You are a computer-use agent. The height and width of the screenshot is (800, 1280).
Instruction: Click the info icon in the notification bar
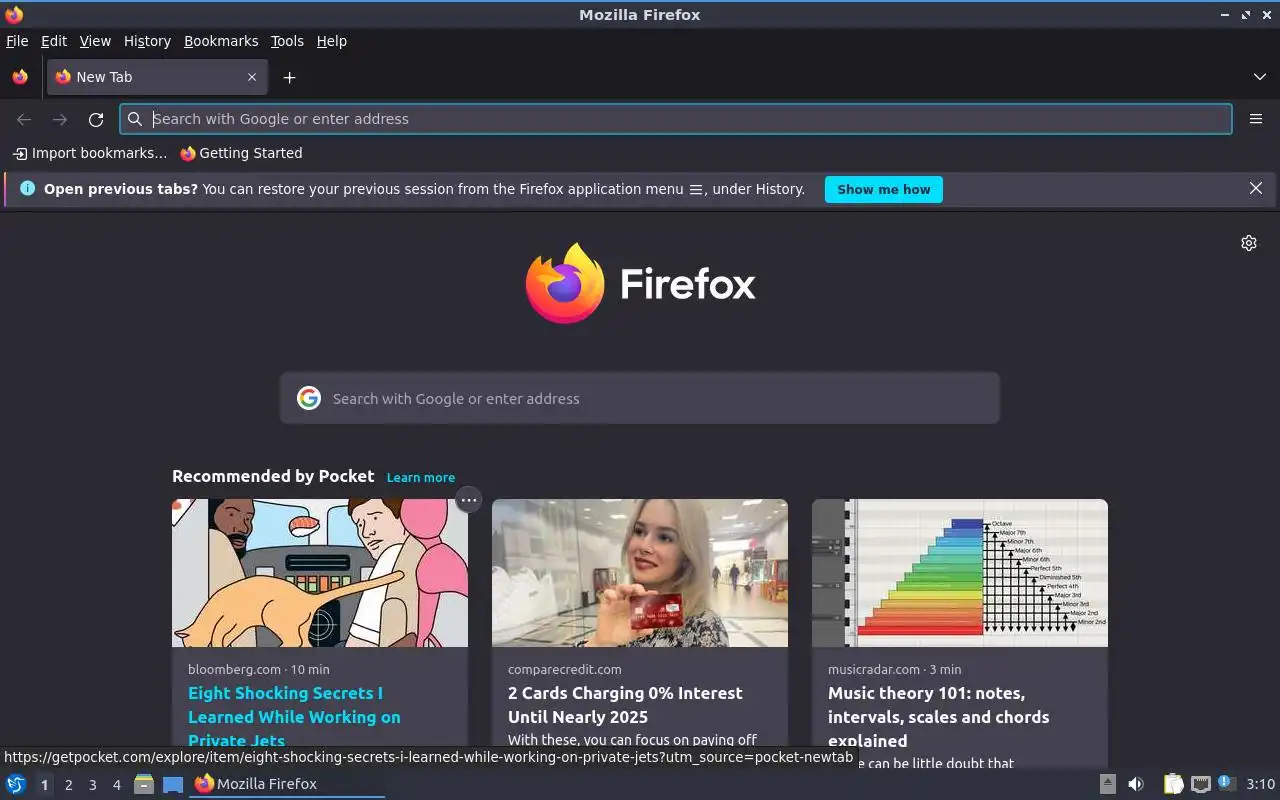[x=27, y=188]
